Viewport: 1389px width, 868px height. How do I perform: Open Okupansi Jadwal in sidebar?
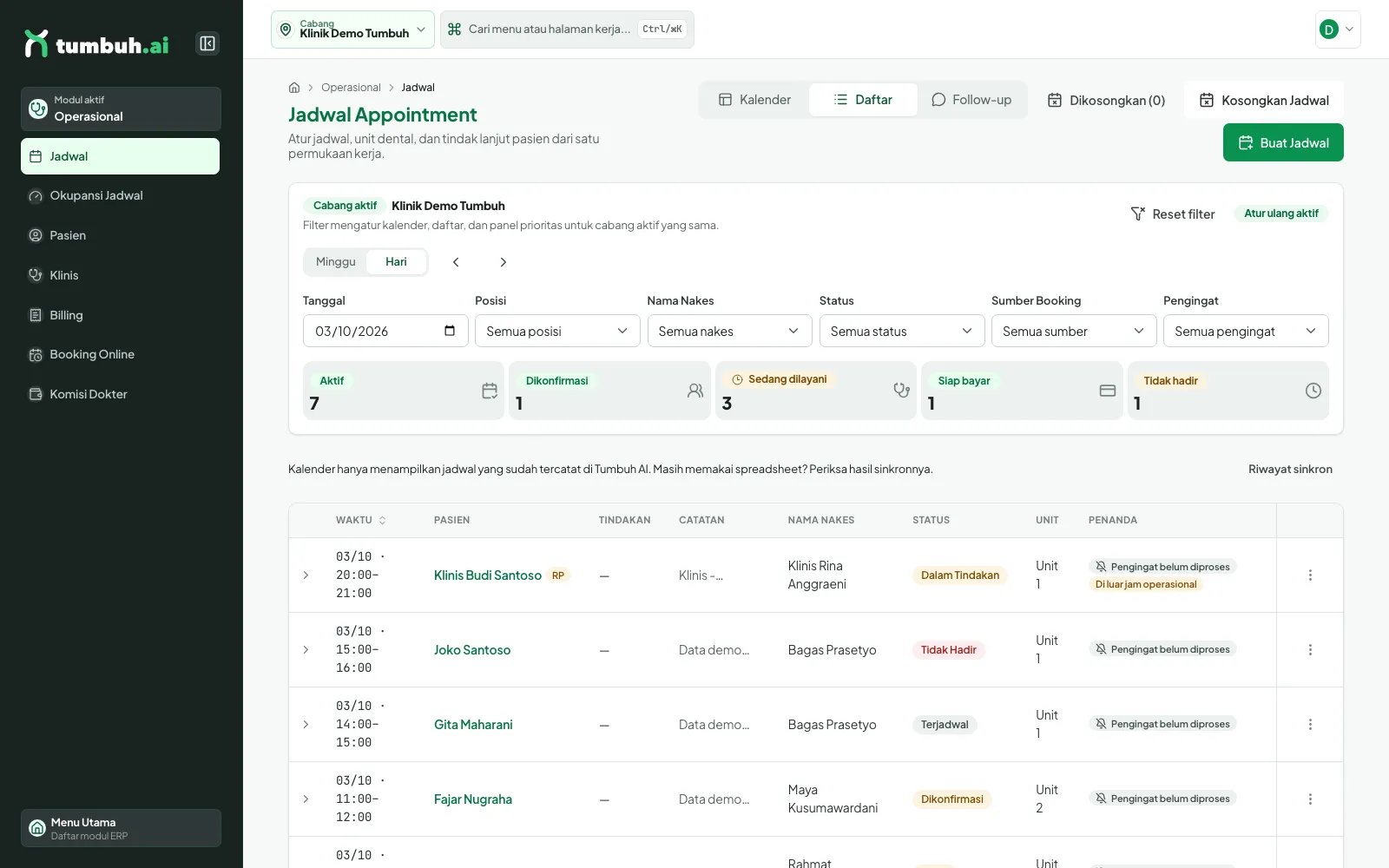[x=121, y=196]
